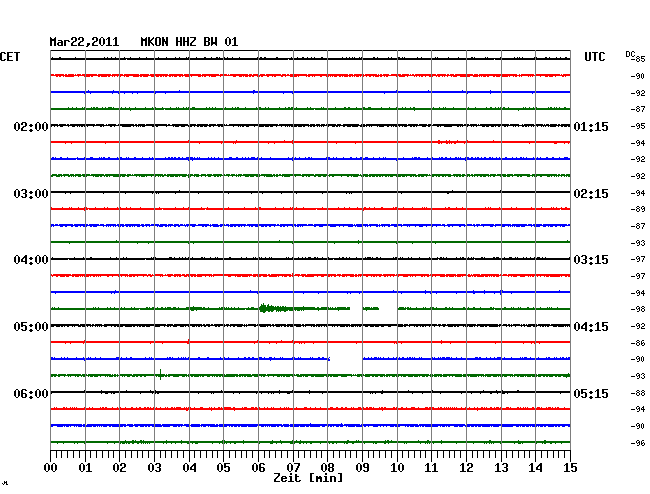The height and width of the screenshot is (494, 650).
Task: Select minute 04 on the time axis
Action: point(189,468)
